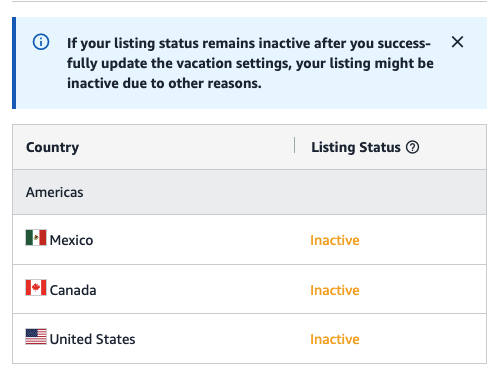This screenshot has width=500, height=374.
Task: Click blank area right of Country header
Action: pyautogui.click(x=187, y=147)
